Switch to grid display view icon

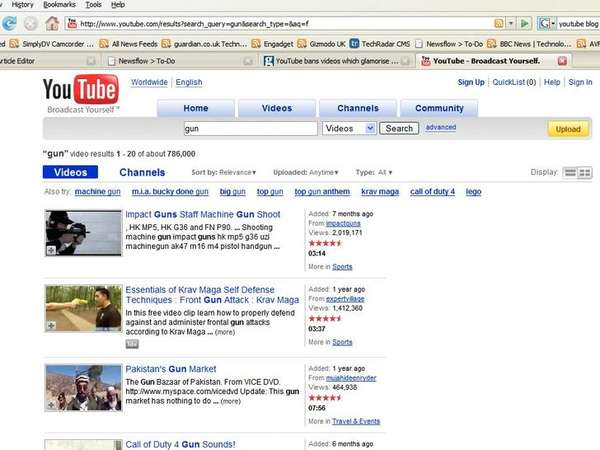(585, 173)
